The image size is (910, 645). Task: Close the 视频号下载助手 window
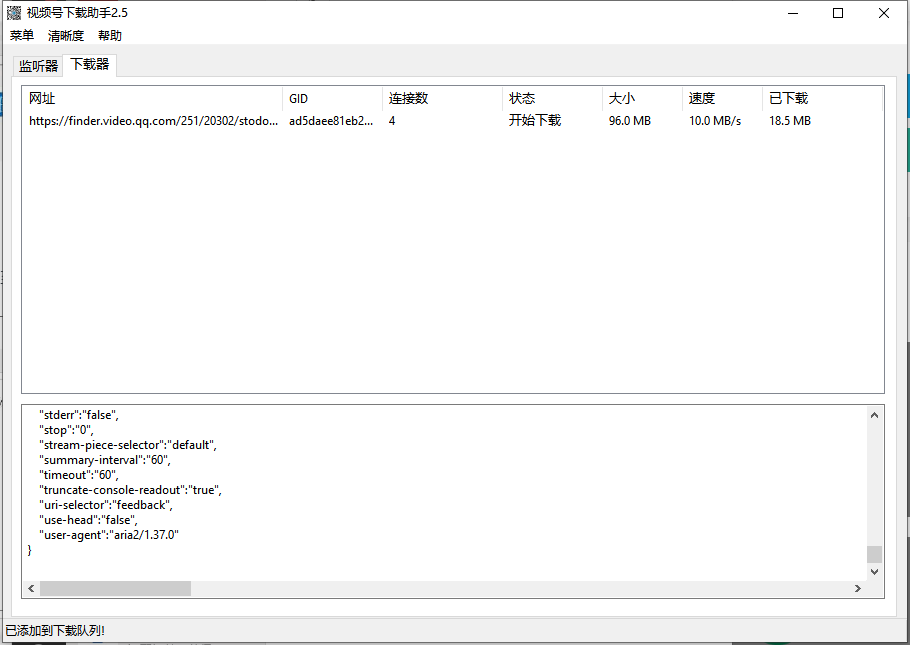(884, 13)
